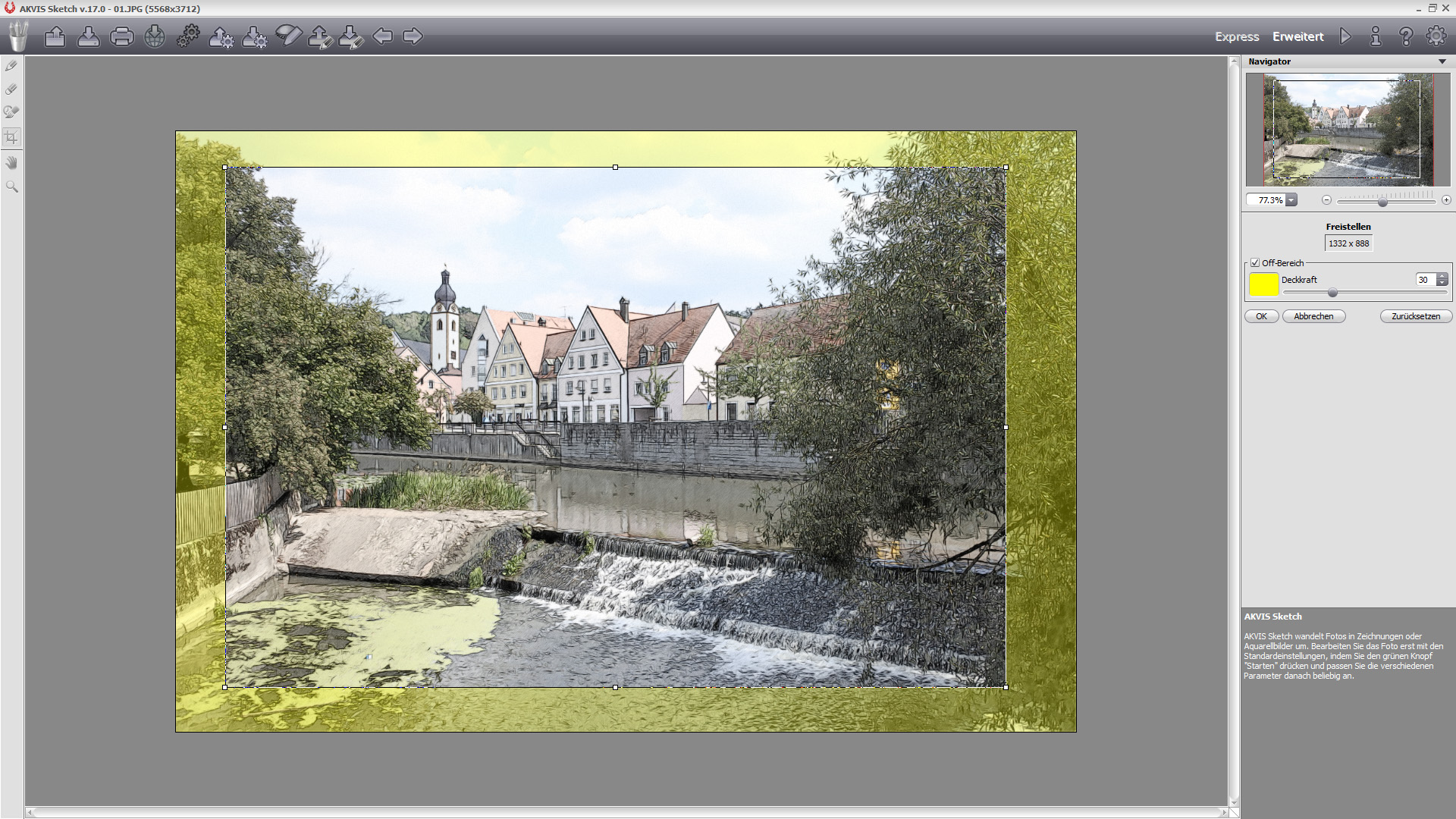The image size is (1456, 819).
Task: Select the Crop tool in left toolbar
Action: (x=11, y=137)
